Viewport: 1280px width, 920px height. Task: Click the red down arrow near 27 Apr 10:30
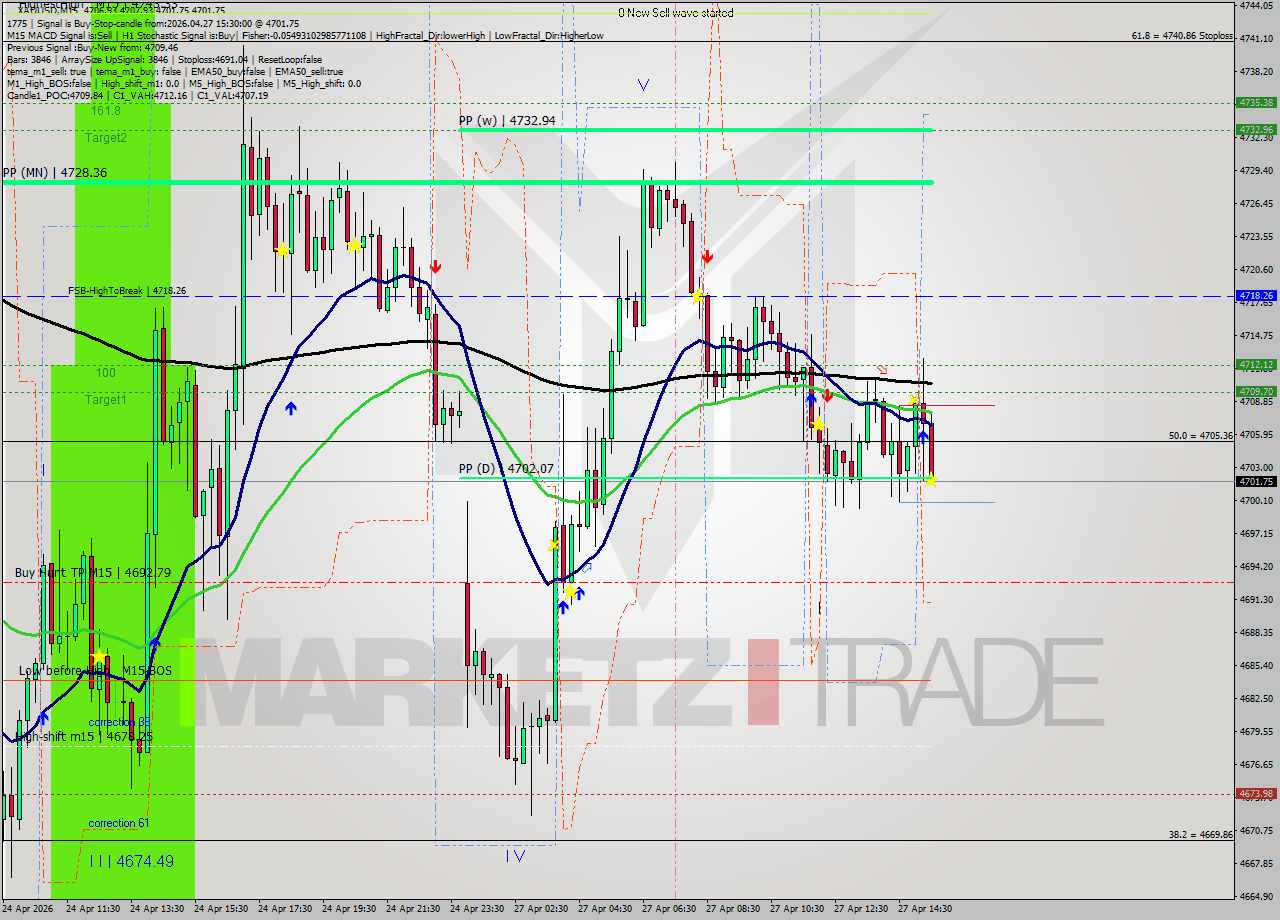pyautogui.click(x=828, y=396)
